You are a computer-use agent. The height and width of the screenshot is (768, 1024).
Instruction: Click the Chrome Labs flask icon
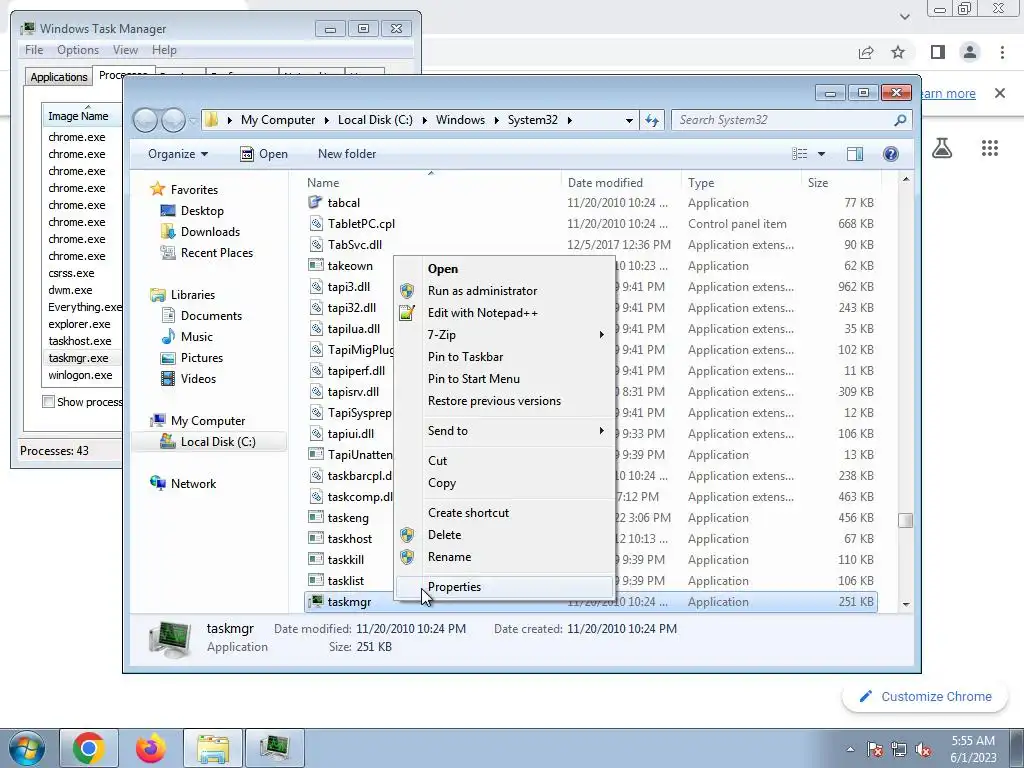941,148
